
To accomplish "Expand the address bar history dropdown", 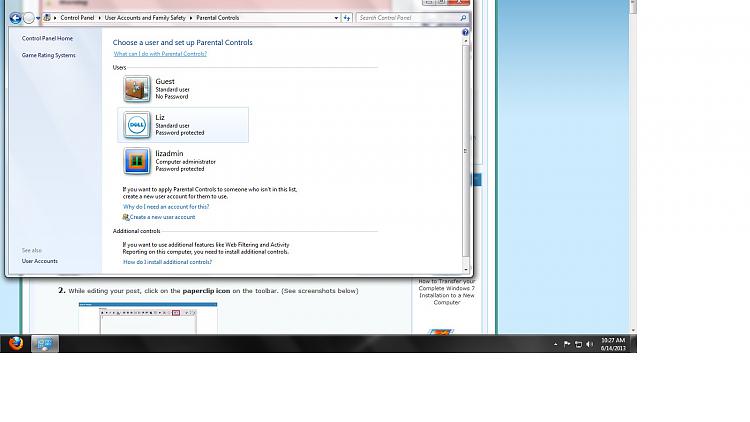I will point(336,18).
